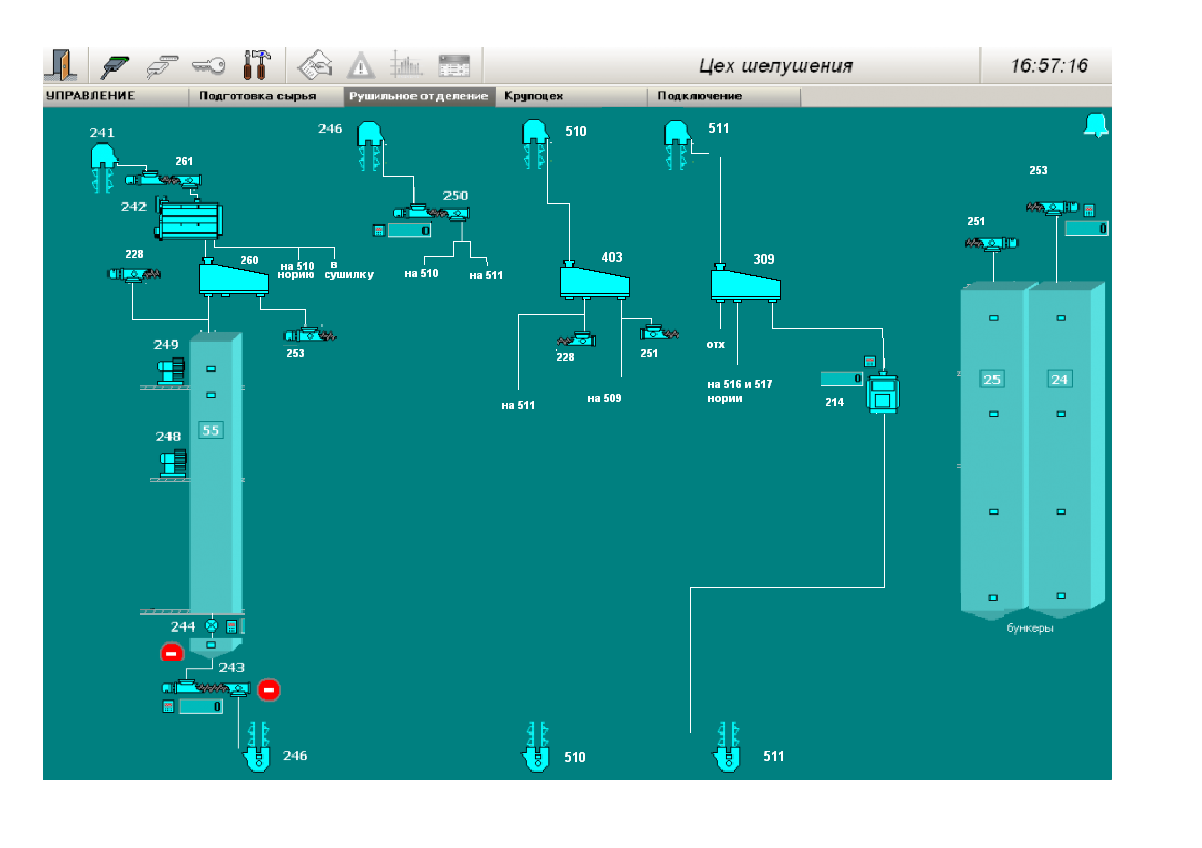This screenshot has width=1202, height=848.
Task: Click the exit door icon in the toolbar
Action: click(x=61, y=65)
